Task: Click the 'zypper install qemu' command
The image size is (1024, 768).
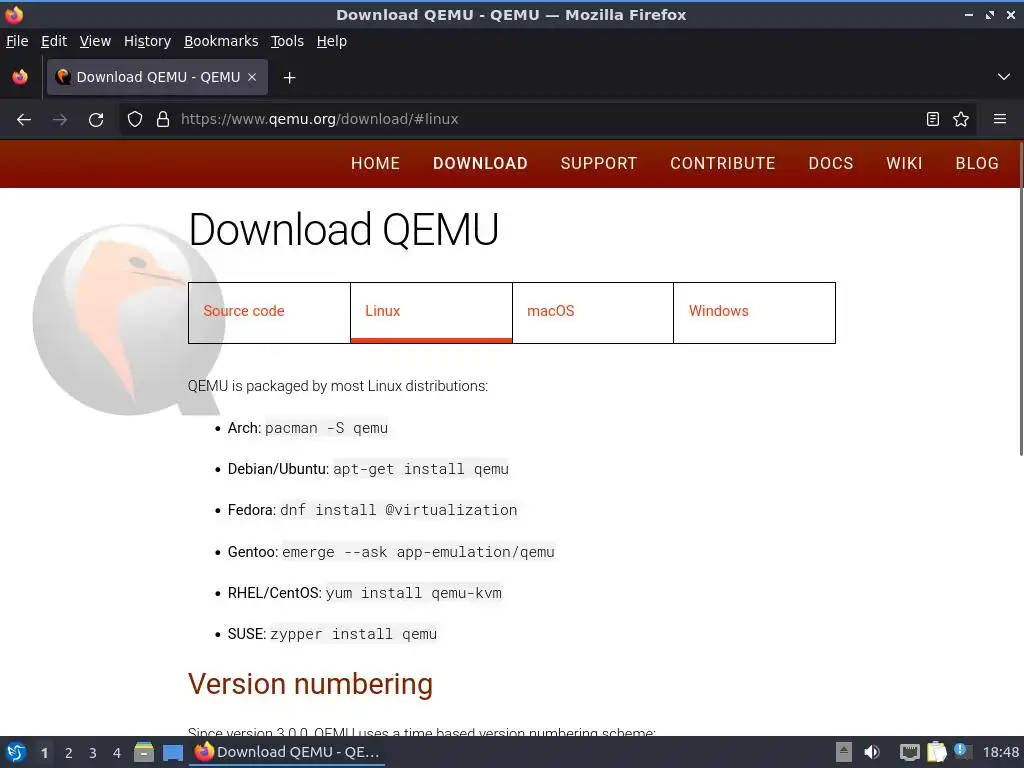Action: [x=353, y=634]
